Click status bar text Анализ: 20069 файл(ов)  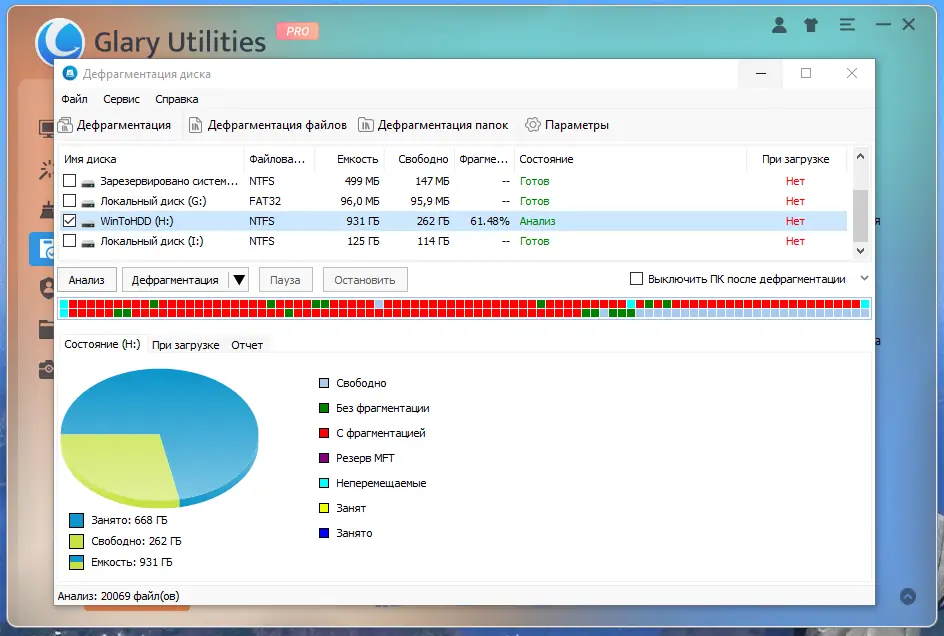tap(119, 596)
